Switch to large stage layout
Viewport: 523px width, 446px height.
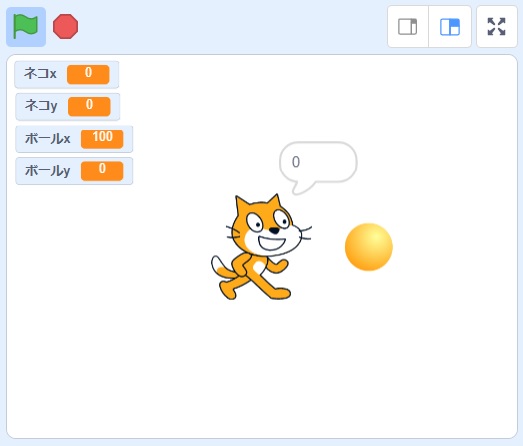450,27
